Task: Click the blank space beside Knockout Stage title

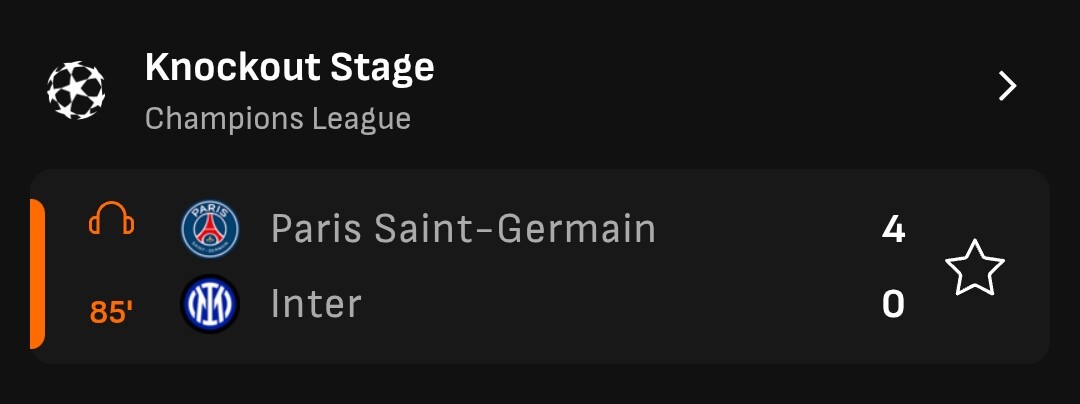Action: 709,69
